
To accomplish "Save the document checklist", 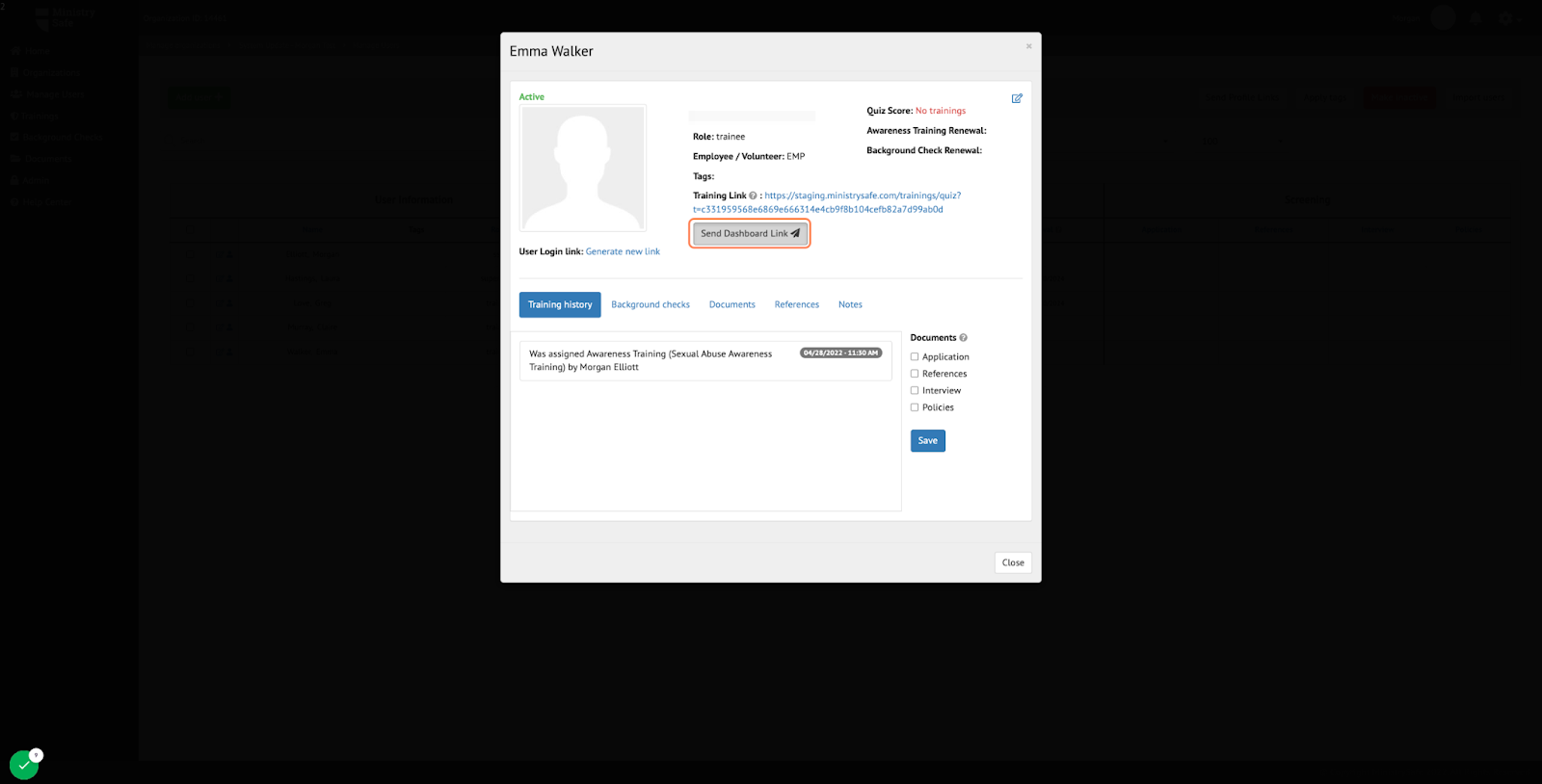I will point(927,440).
